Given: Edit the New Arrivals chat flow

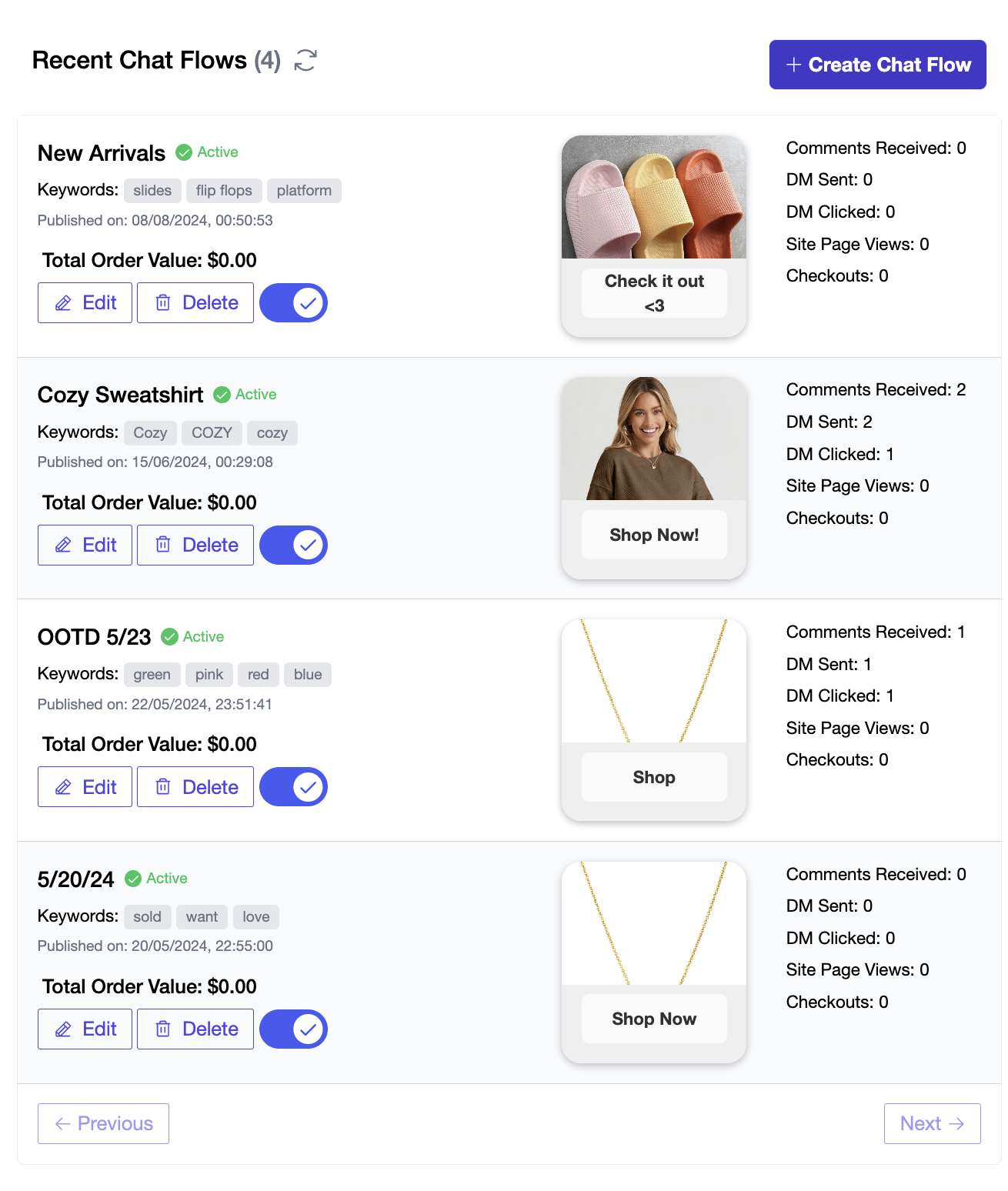Looking at the screenshot, I should click(85, 303).
